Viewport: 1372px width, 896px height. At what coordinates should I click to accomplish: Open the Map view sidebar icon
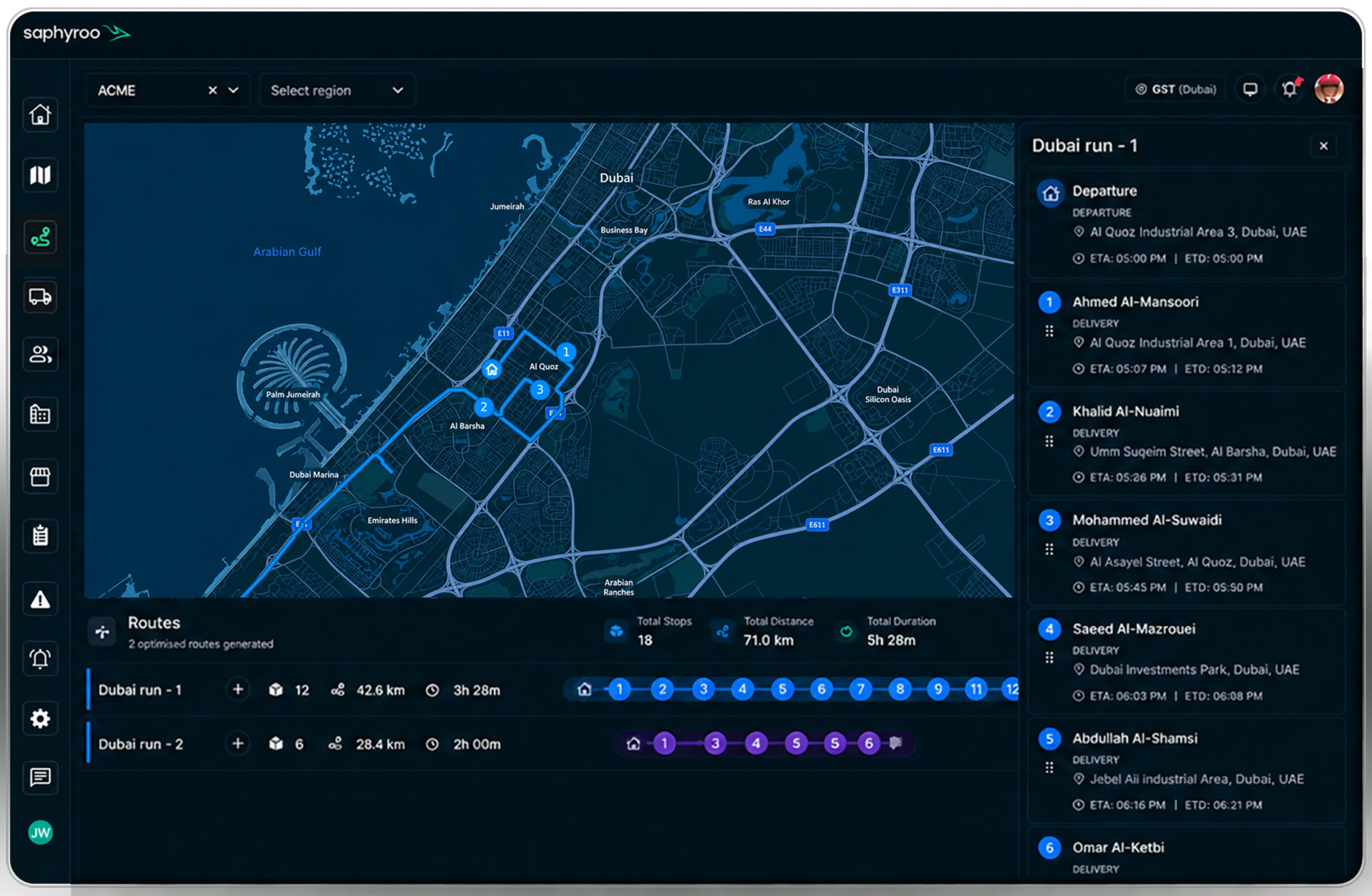point(40,175)
